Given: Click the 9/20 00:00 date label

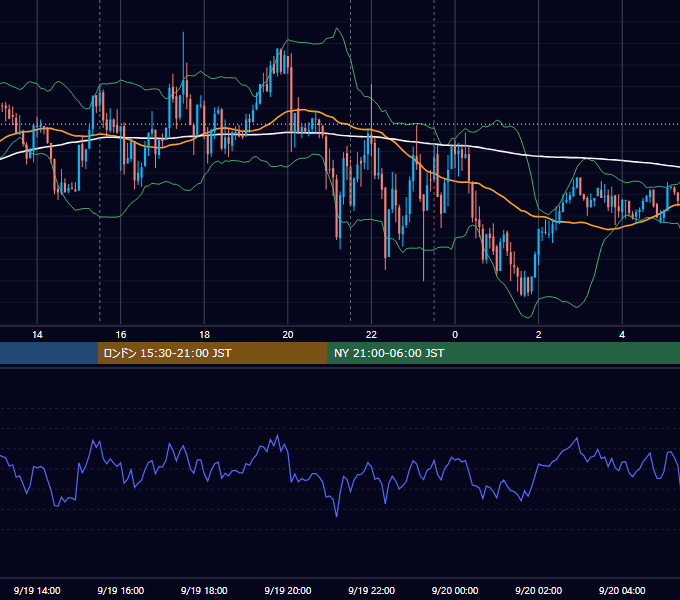Looking at the screenshot, I should [x=455, y=590].
